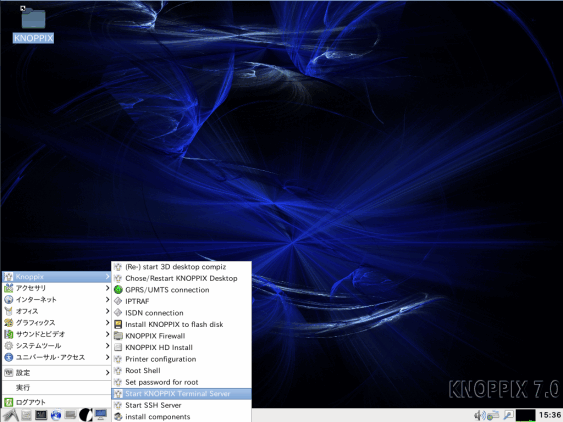Screen dimensions: 563x422
Task: Open the KNOPPIX folder icon on desktop
Action: 33,18
